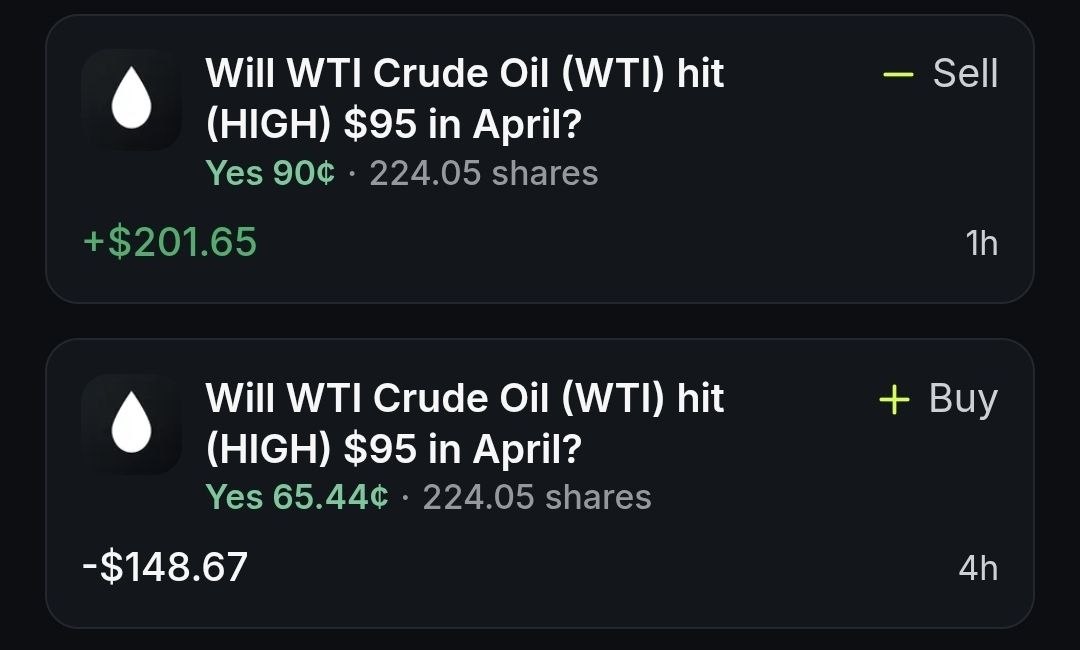Click the 4h timestamp on Buy card
Viewport: 1080px width, 650px height.
coord(978,568)
